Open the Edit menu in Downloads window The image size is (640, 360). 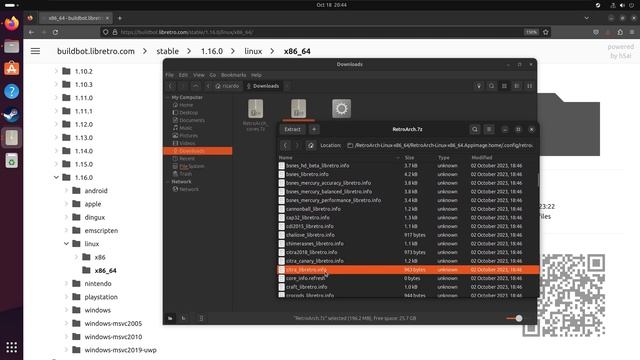pos(183,75)
